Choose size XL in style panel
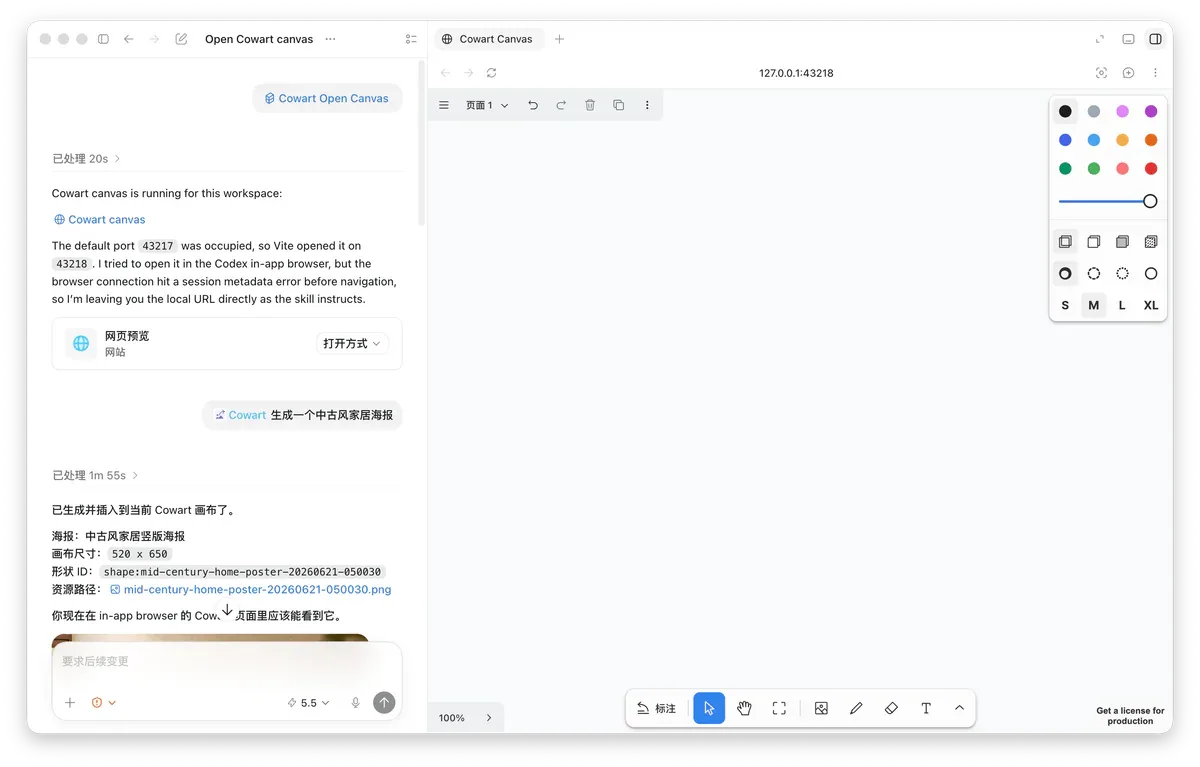 pos(1151,305)
